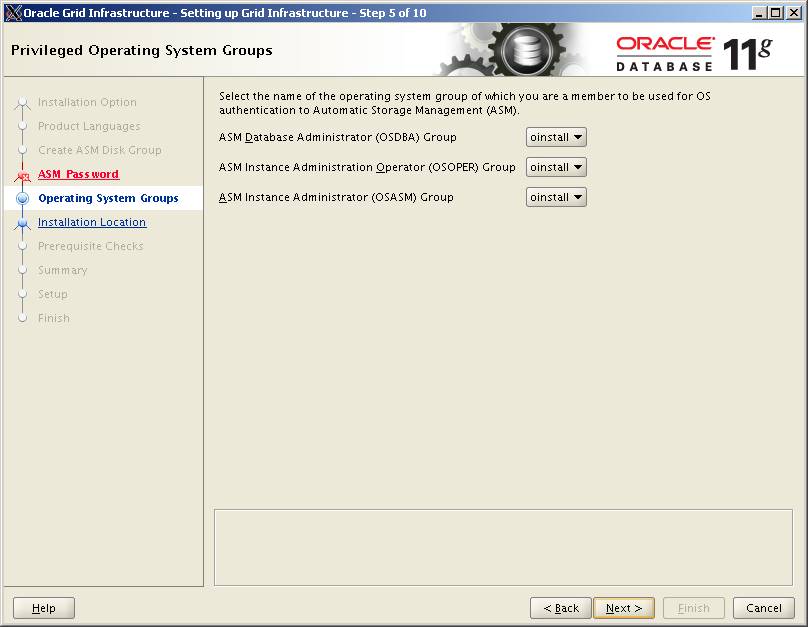Open the Help dialog
The height and width of the screenshot is (627, 808).
[x=44, y=608]
